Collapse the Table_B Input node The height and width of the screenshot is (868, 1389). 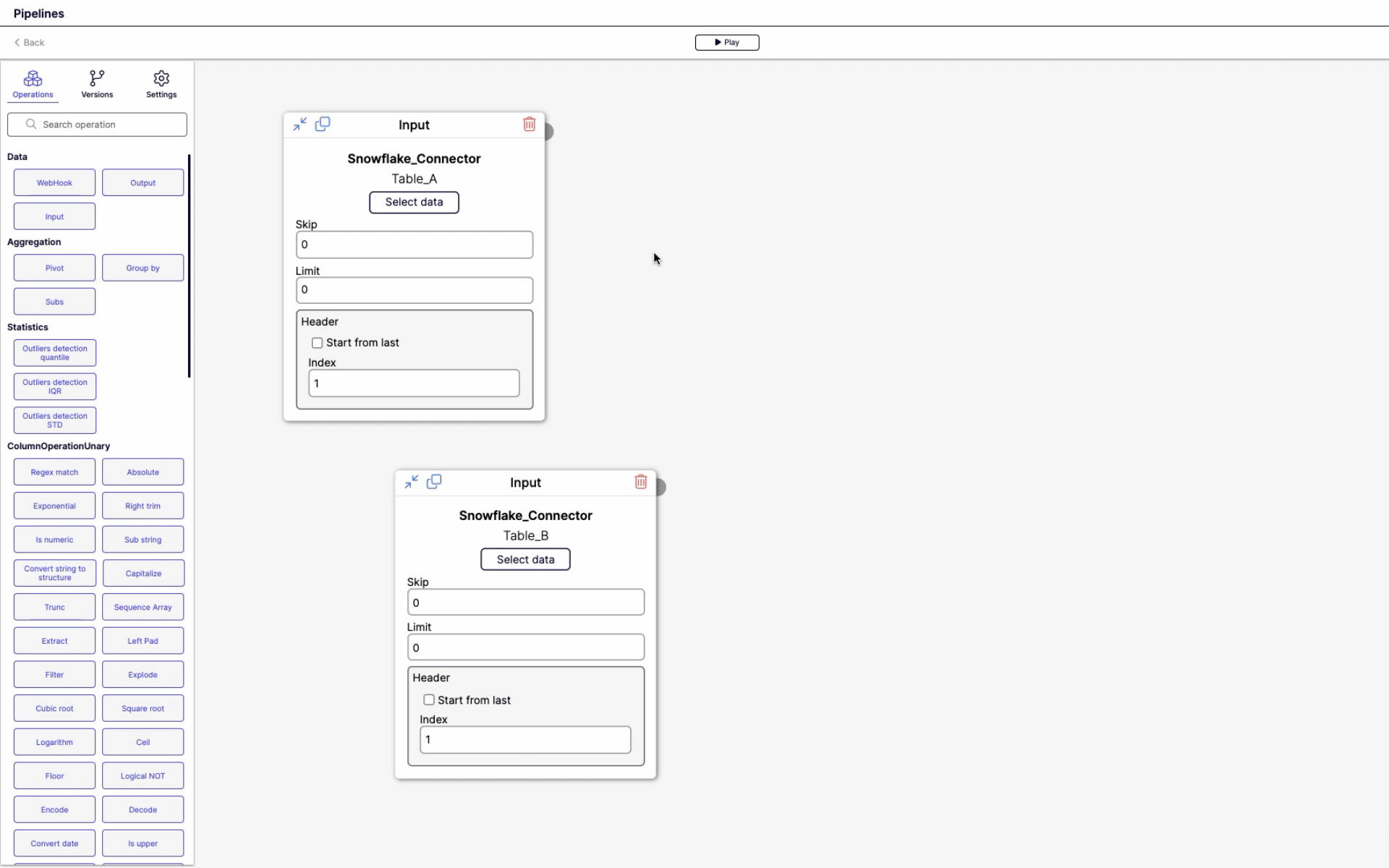(x=410, y=481)
